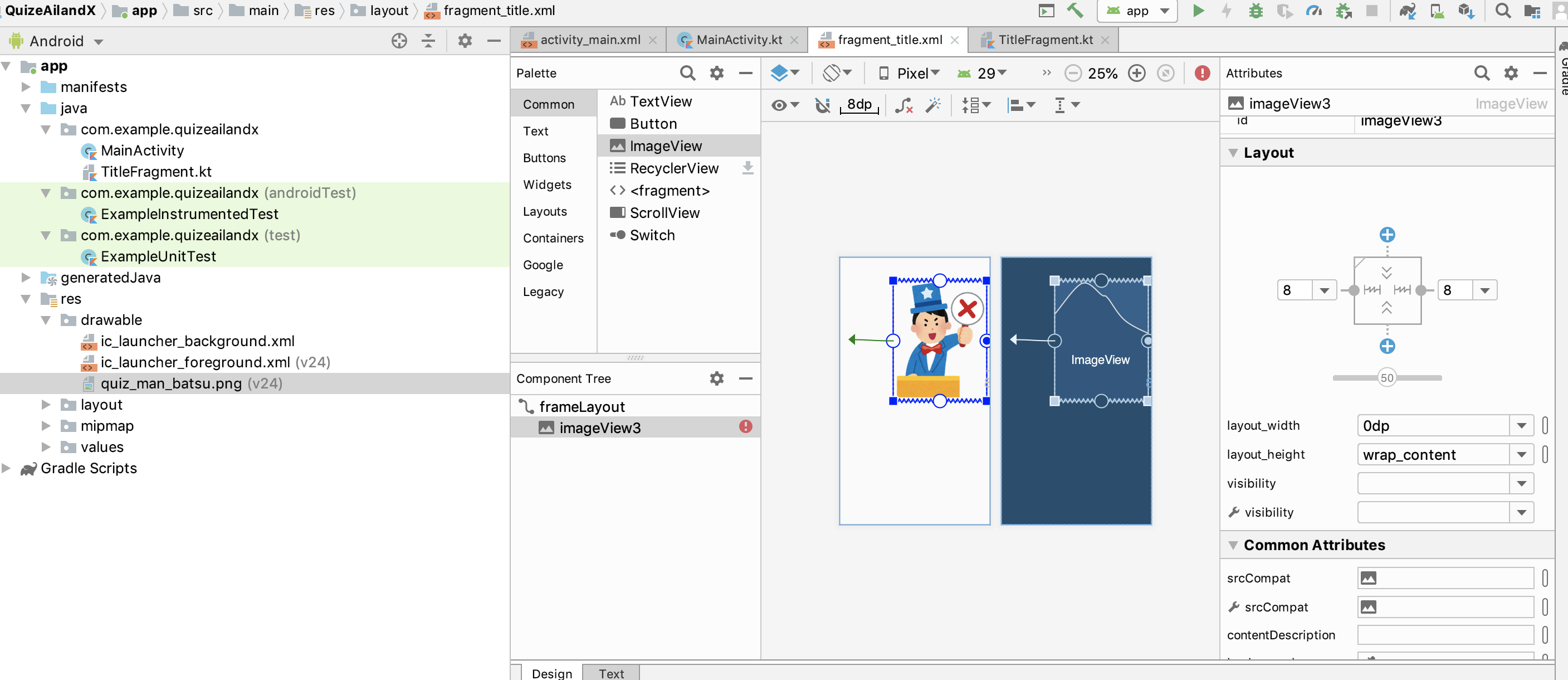Build project with the hammer icon
The height and width of the screenshot is (680, 1568).
click(x=1075, y=11)
